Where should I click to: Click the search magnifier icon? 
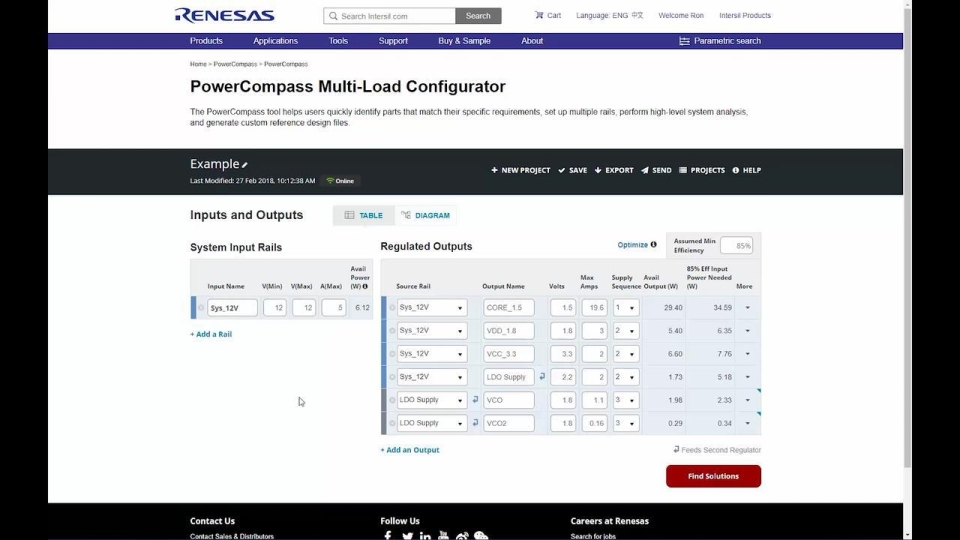point(333,16)
